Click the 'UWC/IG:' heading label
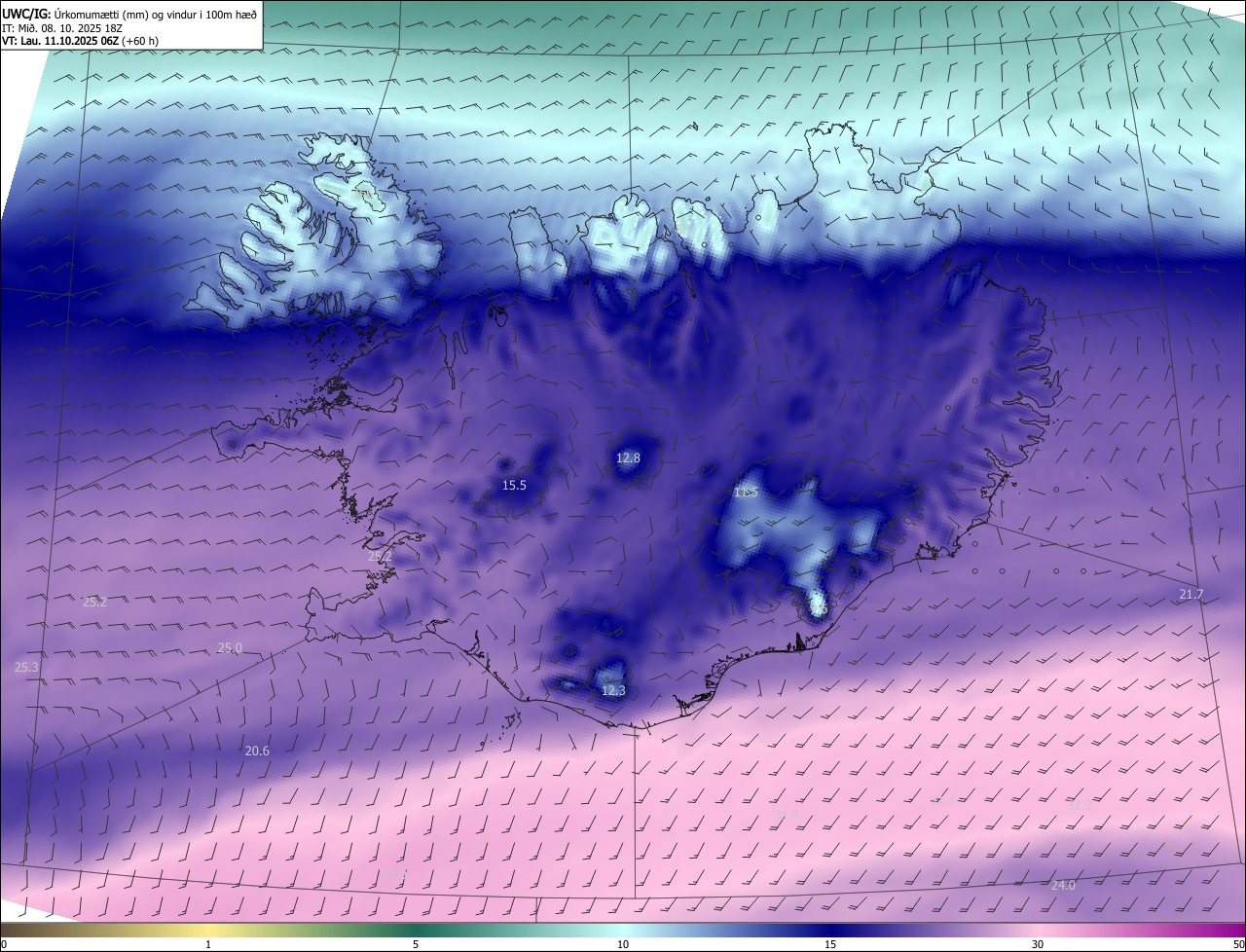The width and height of the screenshot is (1246, 952). (25, 14)
